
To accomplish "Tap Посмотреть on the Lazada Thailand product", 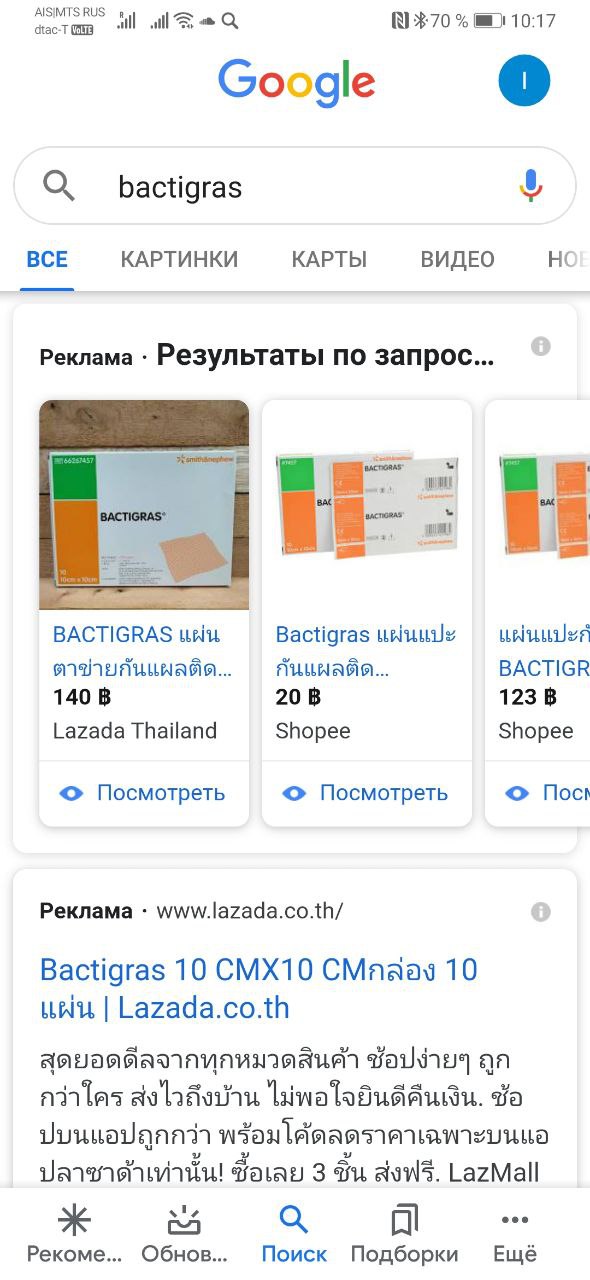I will (143, 793).
